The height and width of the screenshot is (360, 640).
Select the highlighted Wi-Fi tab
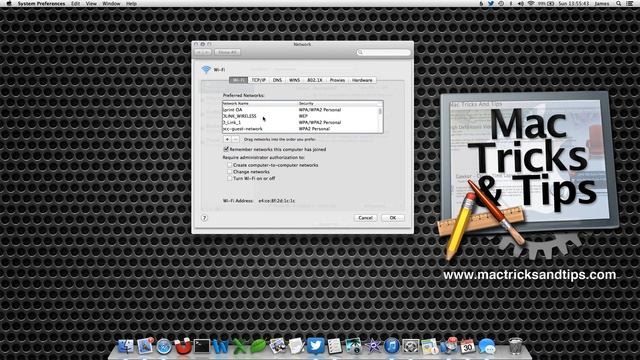pyautogui.click(x=239, y=80)
